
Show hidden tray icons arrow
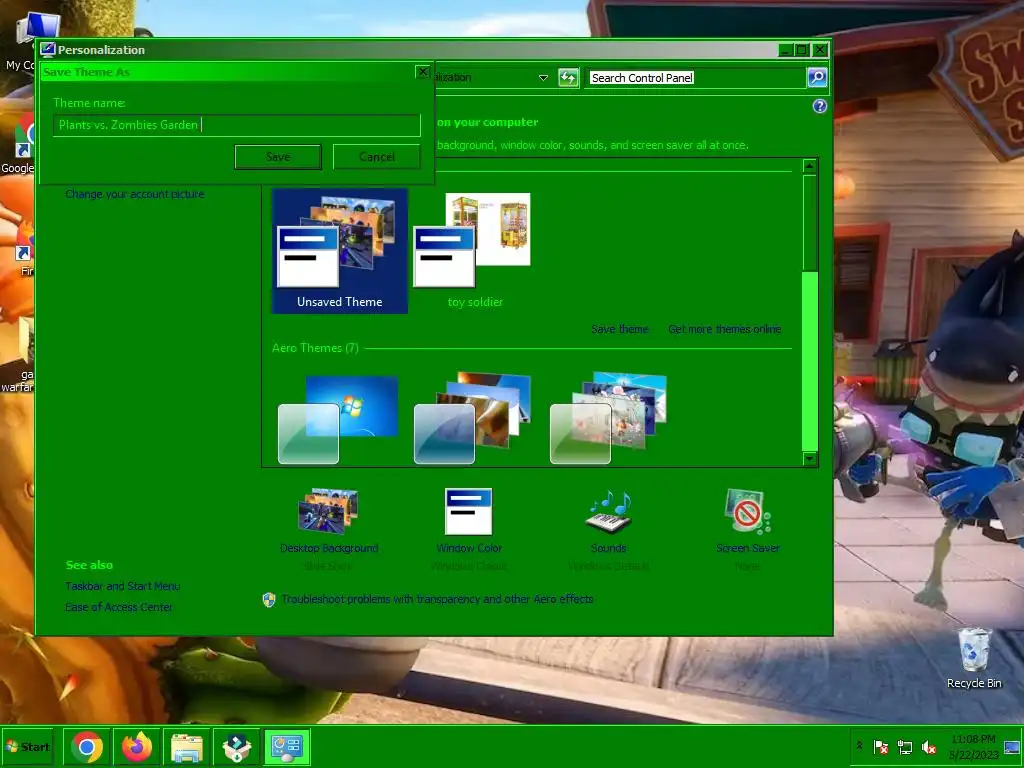click(x=859, y=746)
